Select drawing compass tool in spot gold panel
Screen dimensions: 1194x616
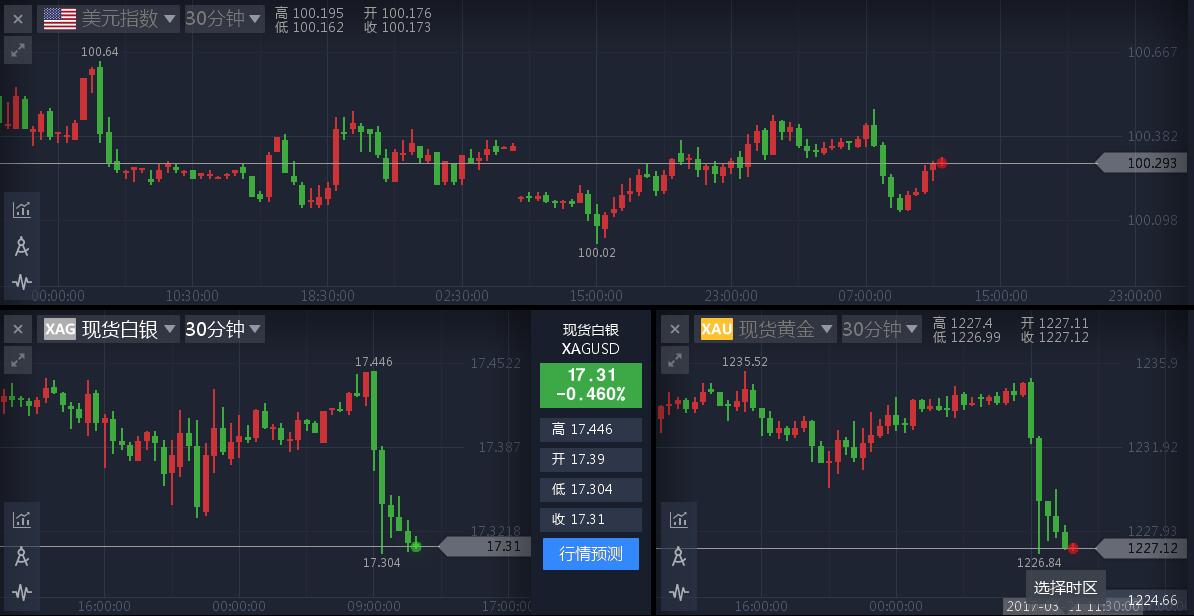[679, 556]
